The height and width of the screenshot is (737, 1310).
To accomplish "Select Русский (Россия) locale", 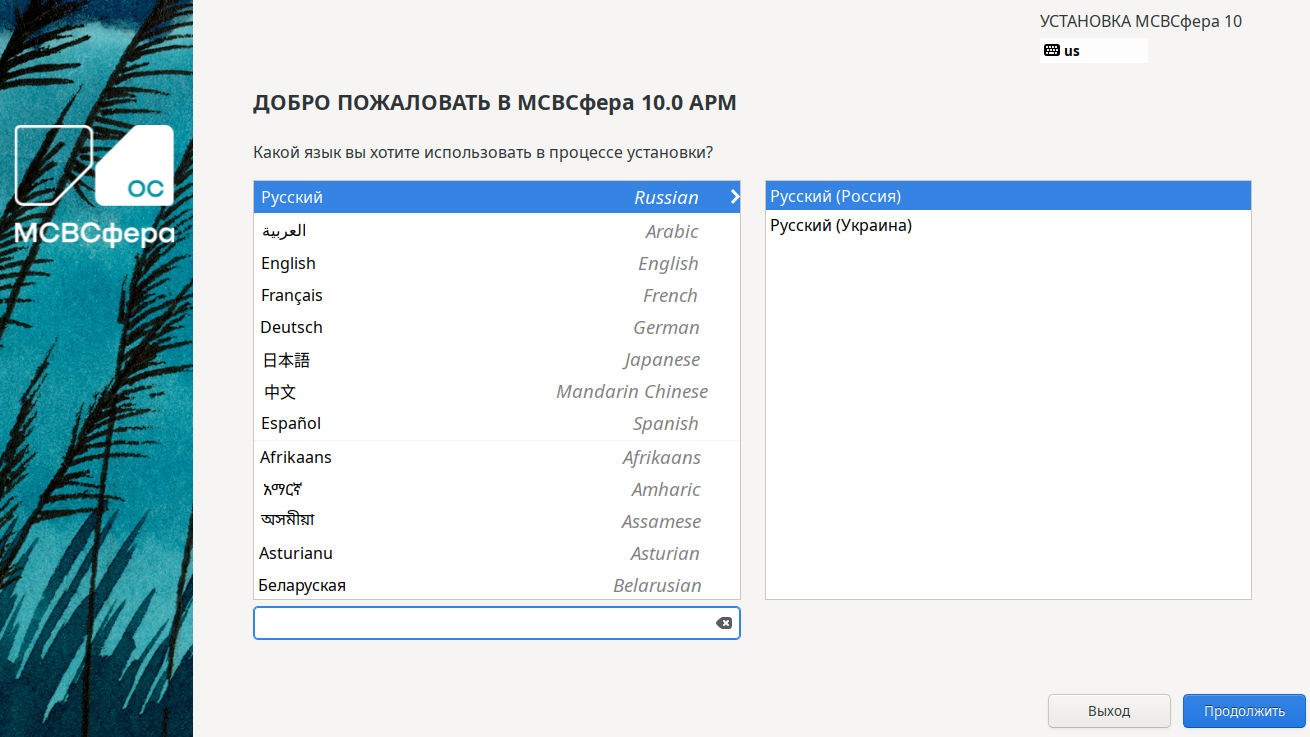I will tap(1007, 196).
